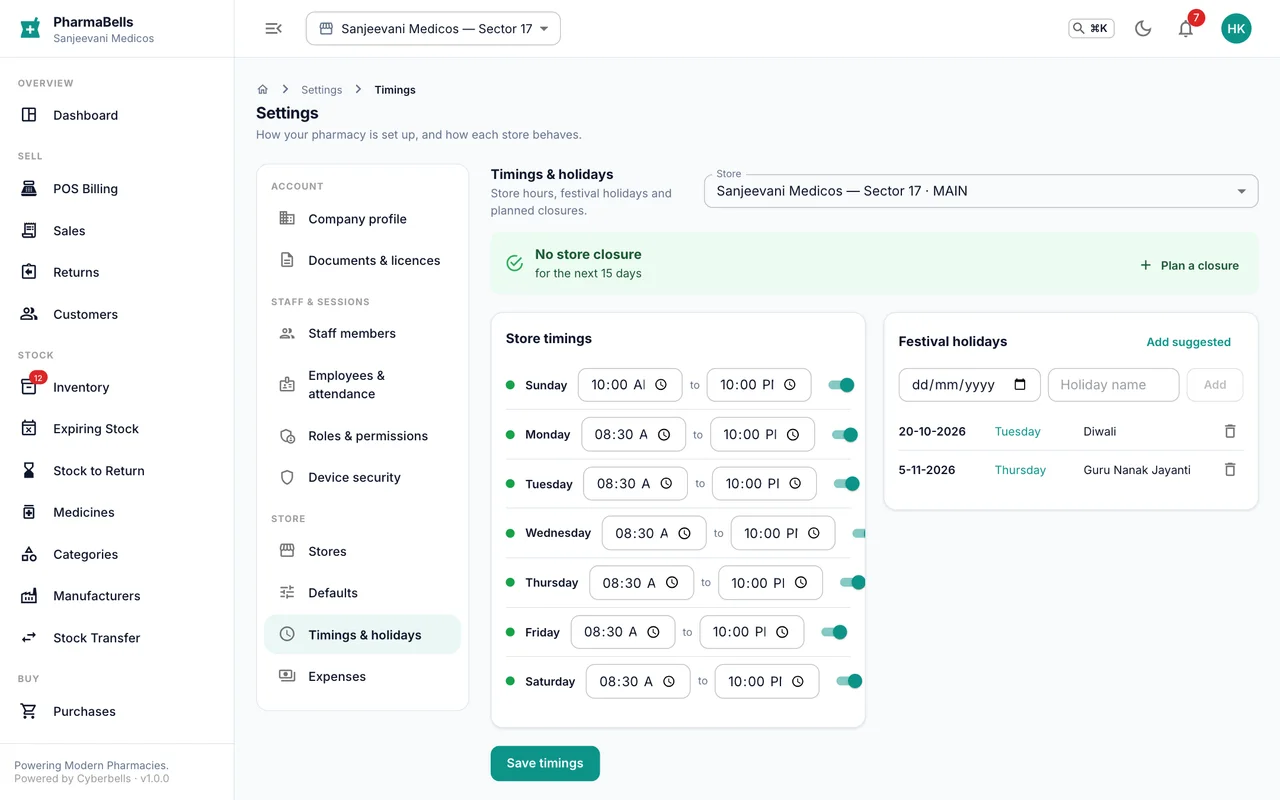Go to home via breadcrumb house icon
Image resolution: width=1280 pixels, height=800 pixels.
click(263, 89)
